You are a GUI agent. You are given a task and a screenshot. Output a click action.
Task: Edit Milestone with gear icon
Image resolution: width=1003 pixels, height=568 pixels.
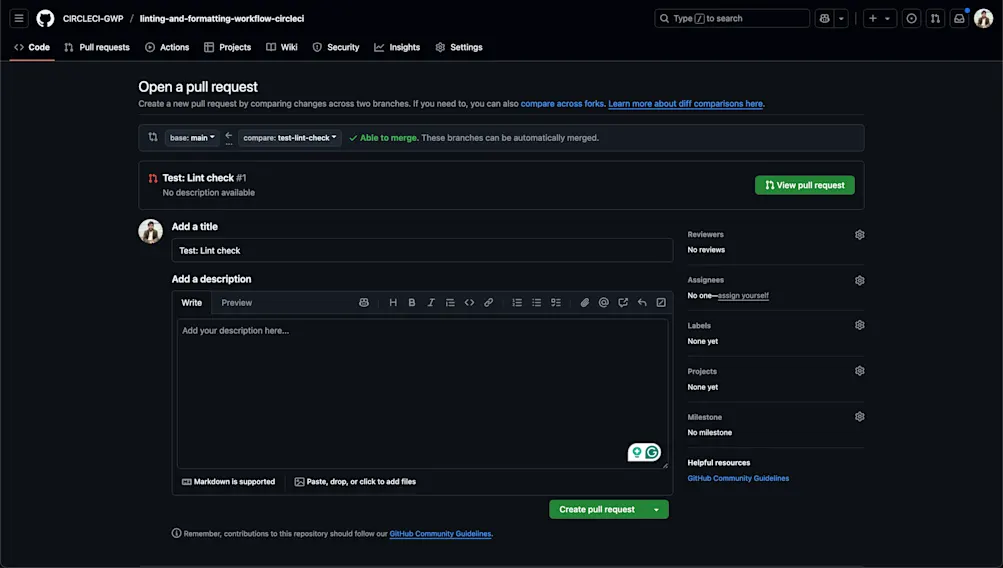click(860, 416)
